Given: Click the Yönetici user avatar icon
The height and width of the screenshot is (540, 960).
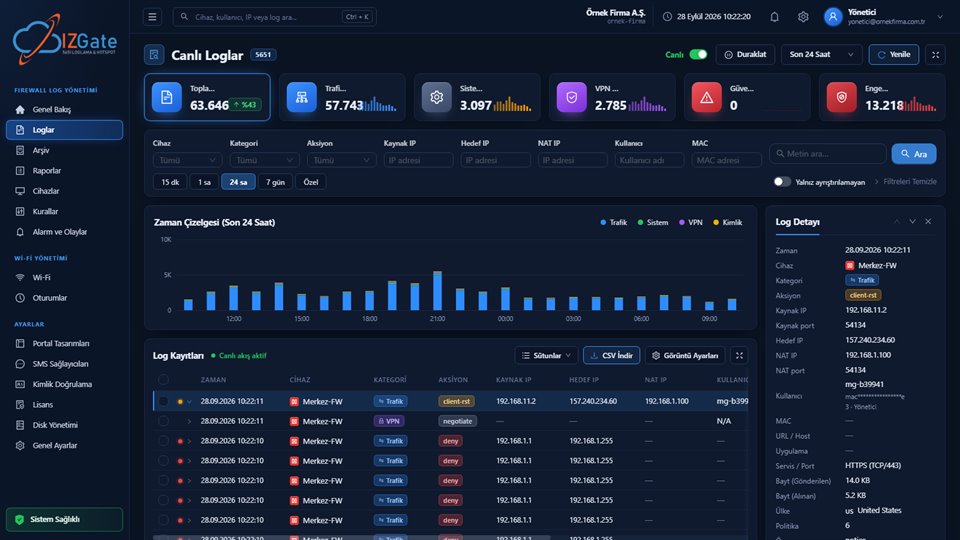Looking at the screenshot, I should 833,17.
